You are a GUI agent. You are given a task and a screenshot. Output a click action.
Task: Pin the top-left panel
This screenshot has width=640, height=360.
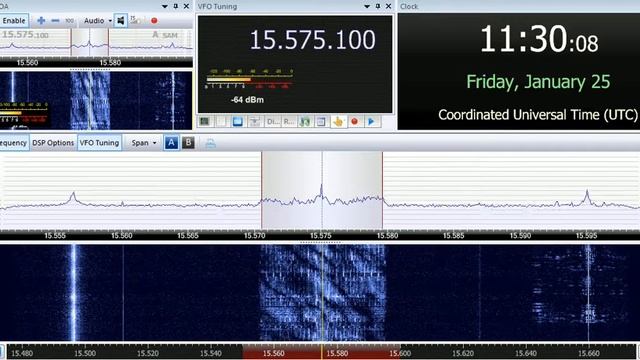click(x=176, y=6)
